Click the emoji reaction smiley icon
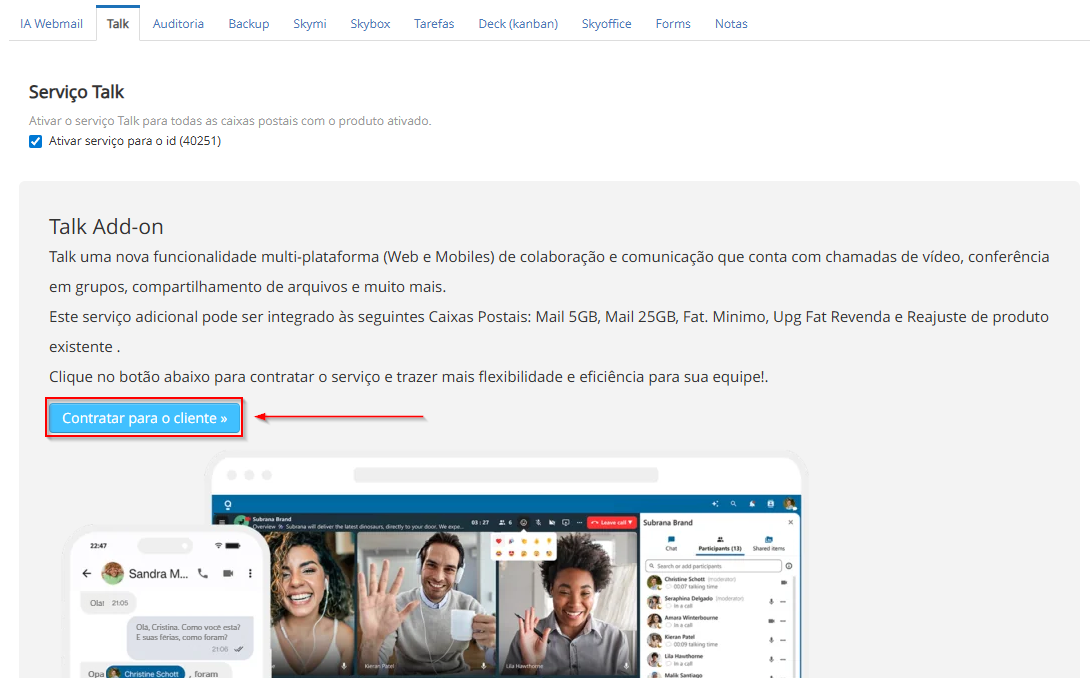The height and width of the screenshot is (678, 1091). click(522, 522)
